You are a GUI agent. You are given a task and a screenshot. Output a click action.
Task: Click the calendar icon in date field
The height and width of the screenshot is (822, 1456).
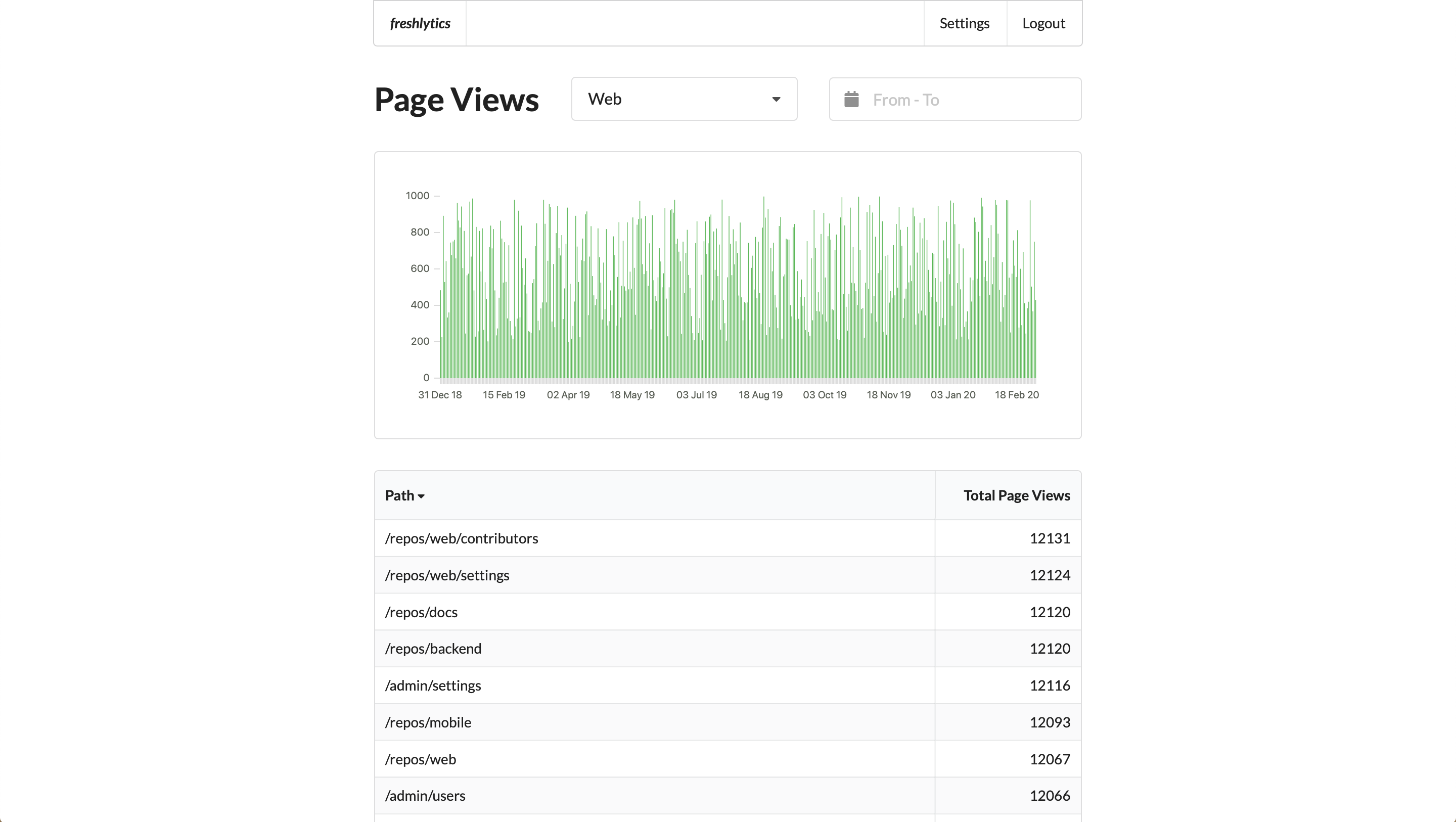[851, 100]
